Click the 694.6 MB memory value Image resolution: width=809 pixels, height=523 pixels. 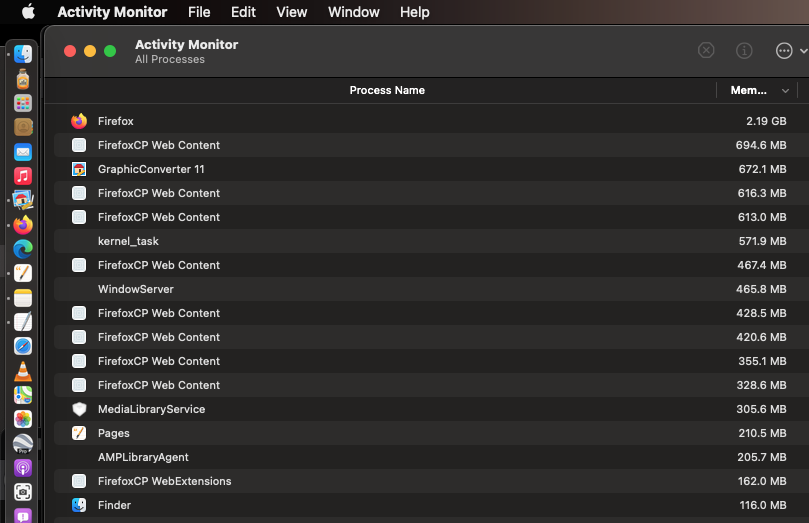click(761, 145)
